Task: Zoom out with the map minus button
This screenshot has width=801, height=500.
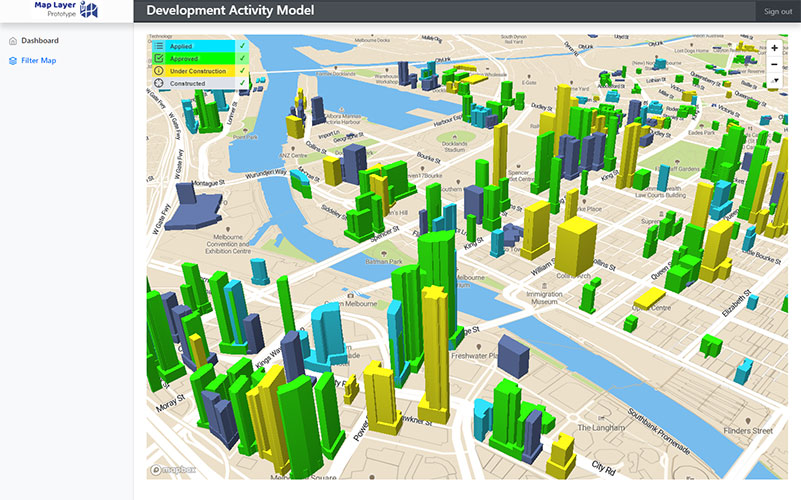Action: [774, 64]
